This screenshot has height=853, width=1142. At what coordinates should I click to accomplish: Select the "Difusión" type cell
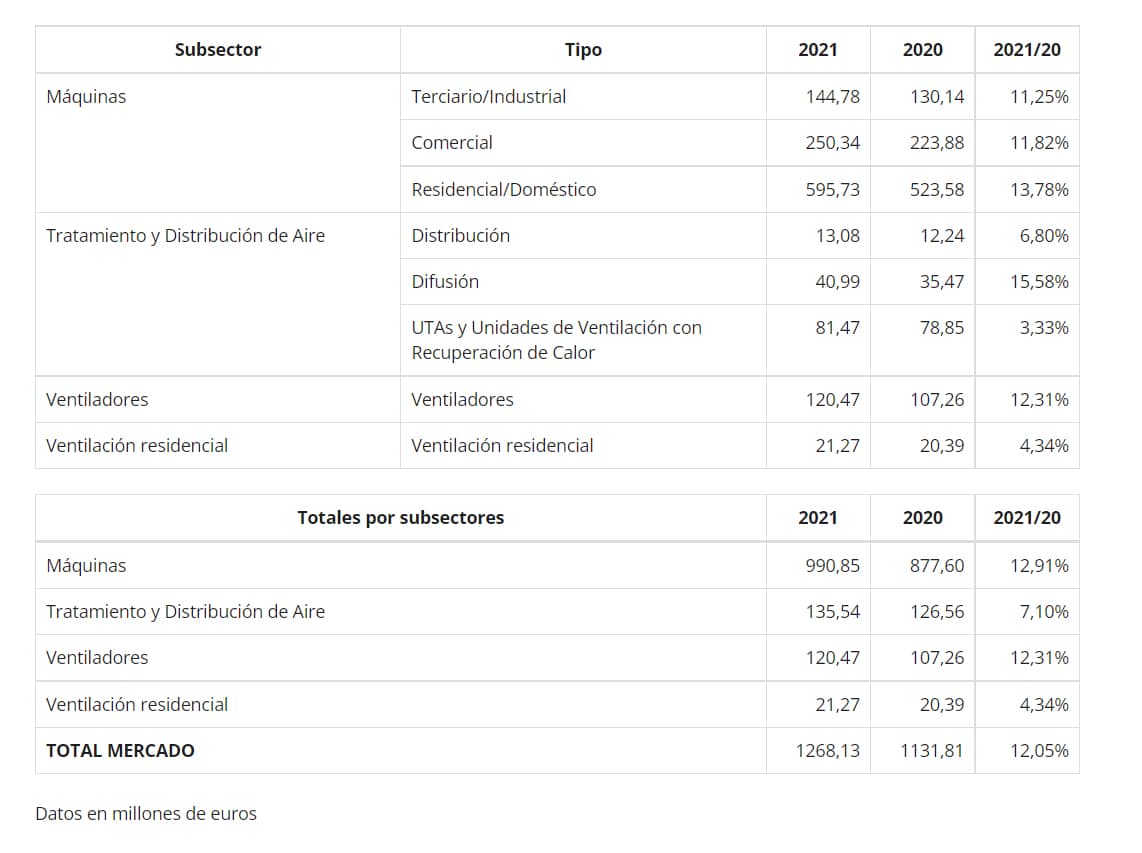click(445, 282)
